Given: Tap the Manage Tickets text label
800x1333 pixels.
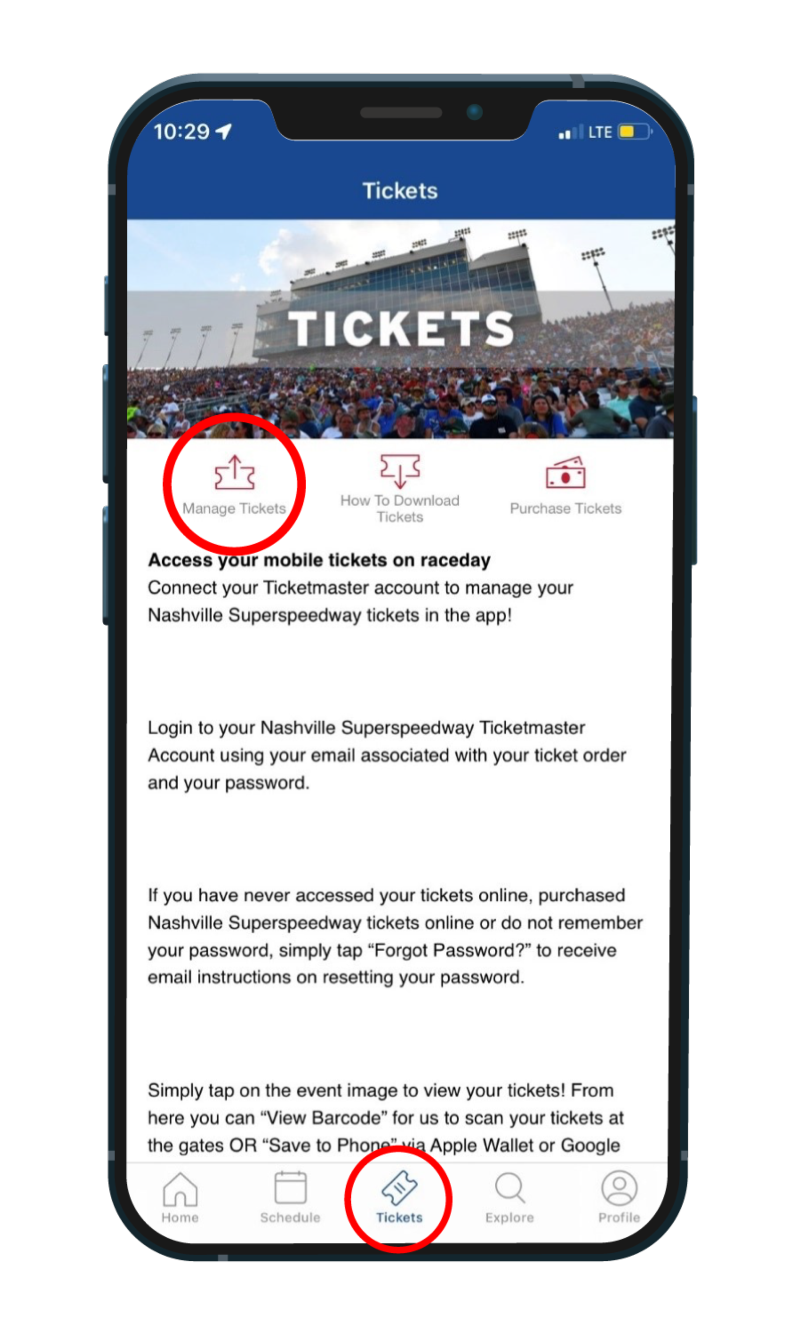Looking at the screenshot, I should coord(234,508).
